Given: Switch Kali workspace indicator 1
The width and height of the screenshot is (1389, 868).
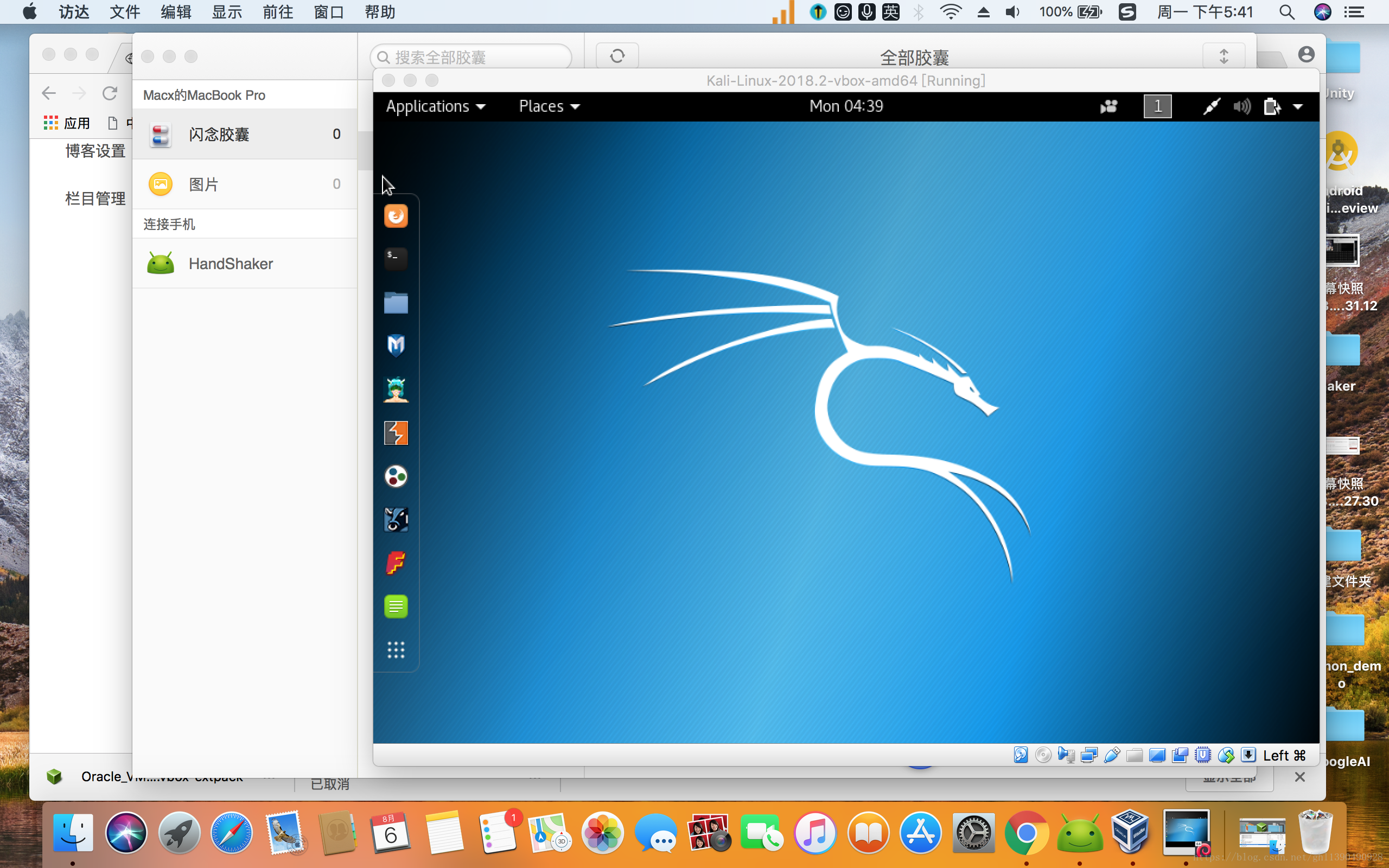Looking at the screenshot, I should coord(1157,107).
